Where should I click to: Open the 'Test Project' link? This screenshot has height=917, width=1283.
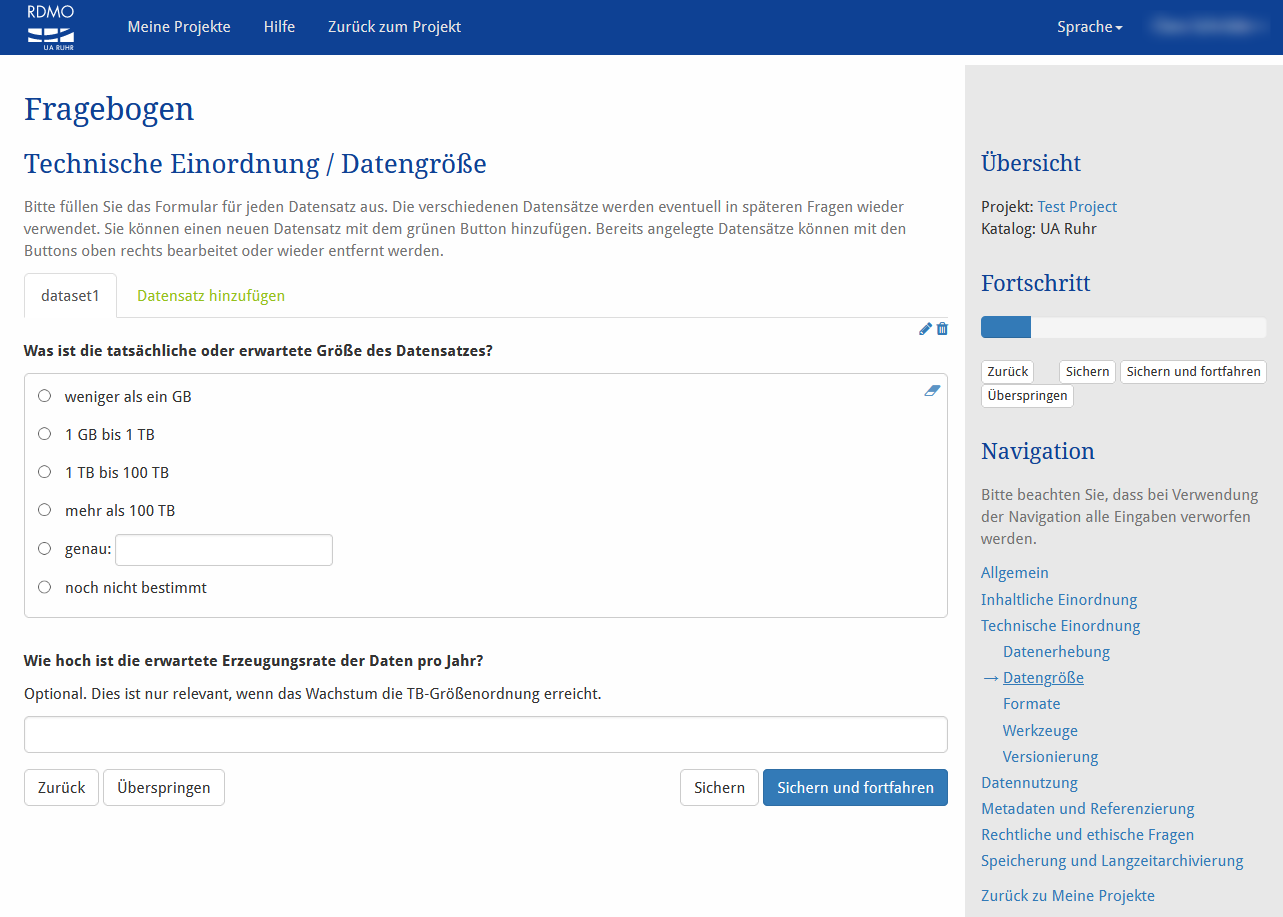coord(1077,207)
